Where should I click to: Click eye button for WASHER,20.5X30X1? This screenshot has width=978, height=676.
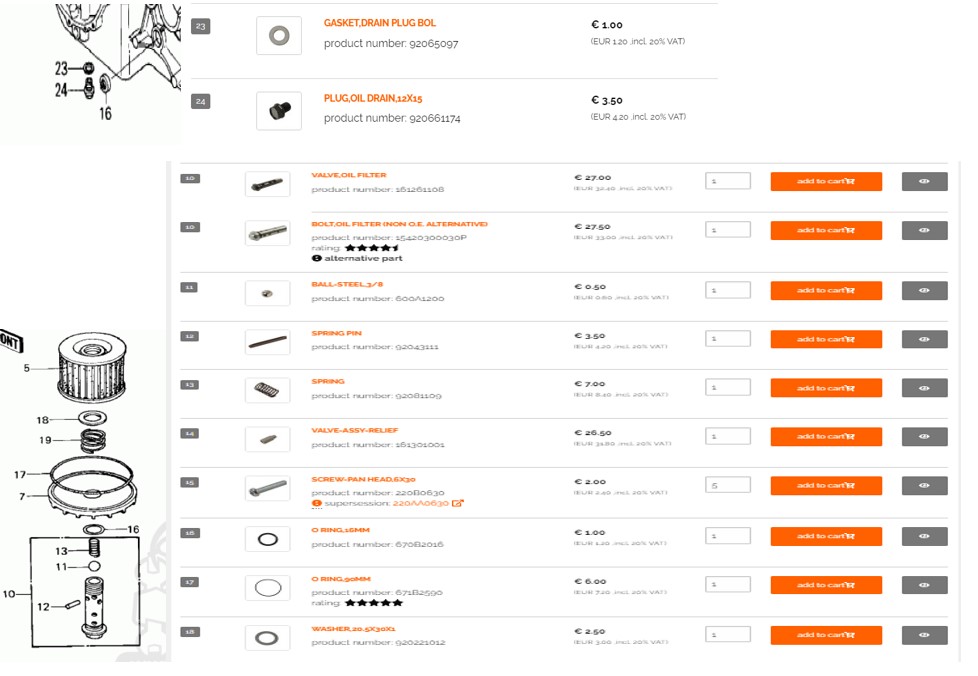(x=924, y=635)
